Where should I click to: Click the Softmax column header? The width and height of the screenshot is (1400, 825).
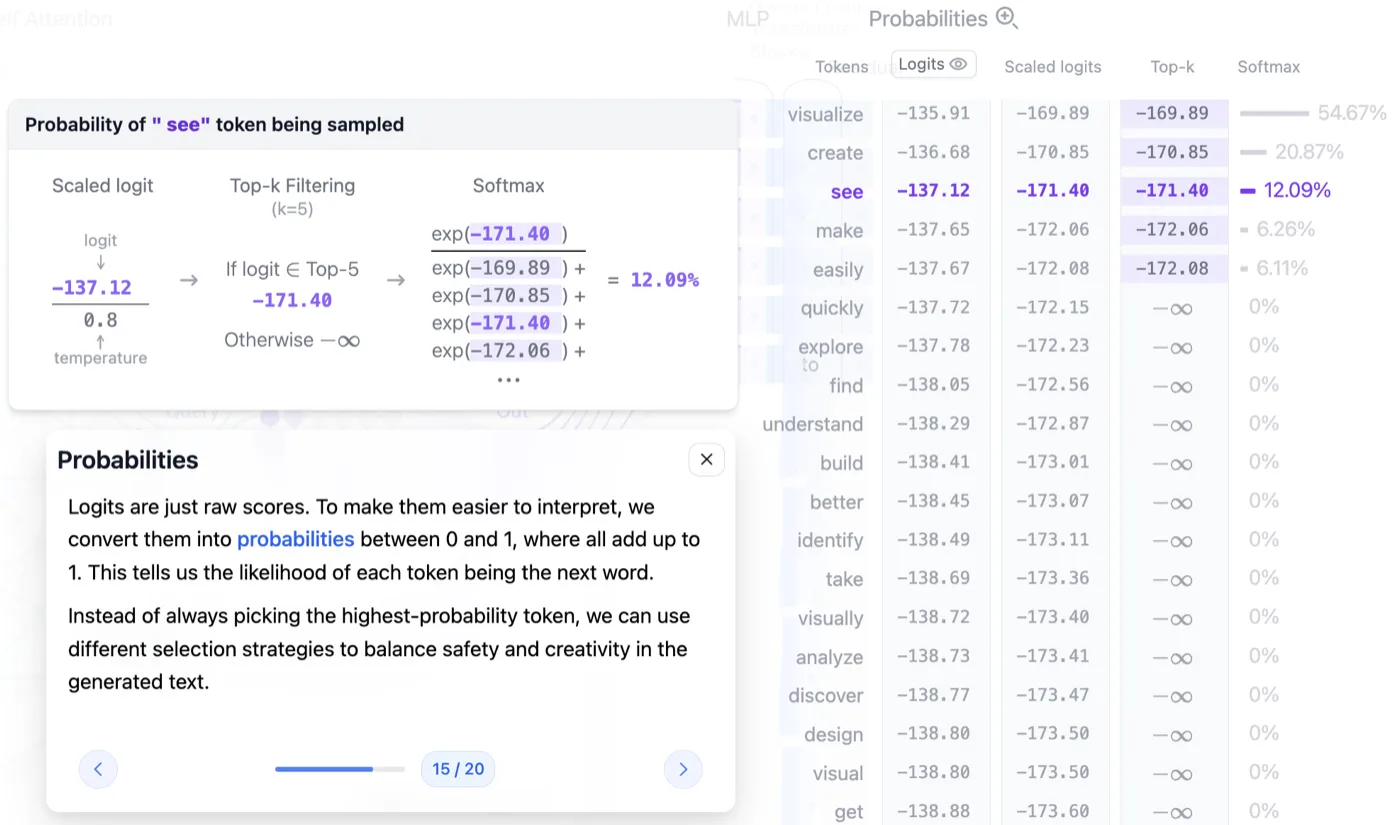(1269, 67)
